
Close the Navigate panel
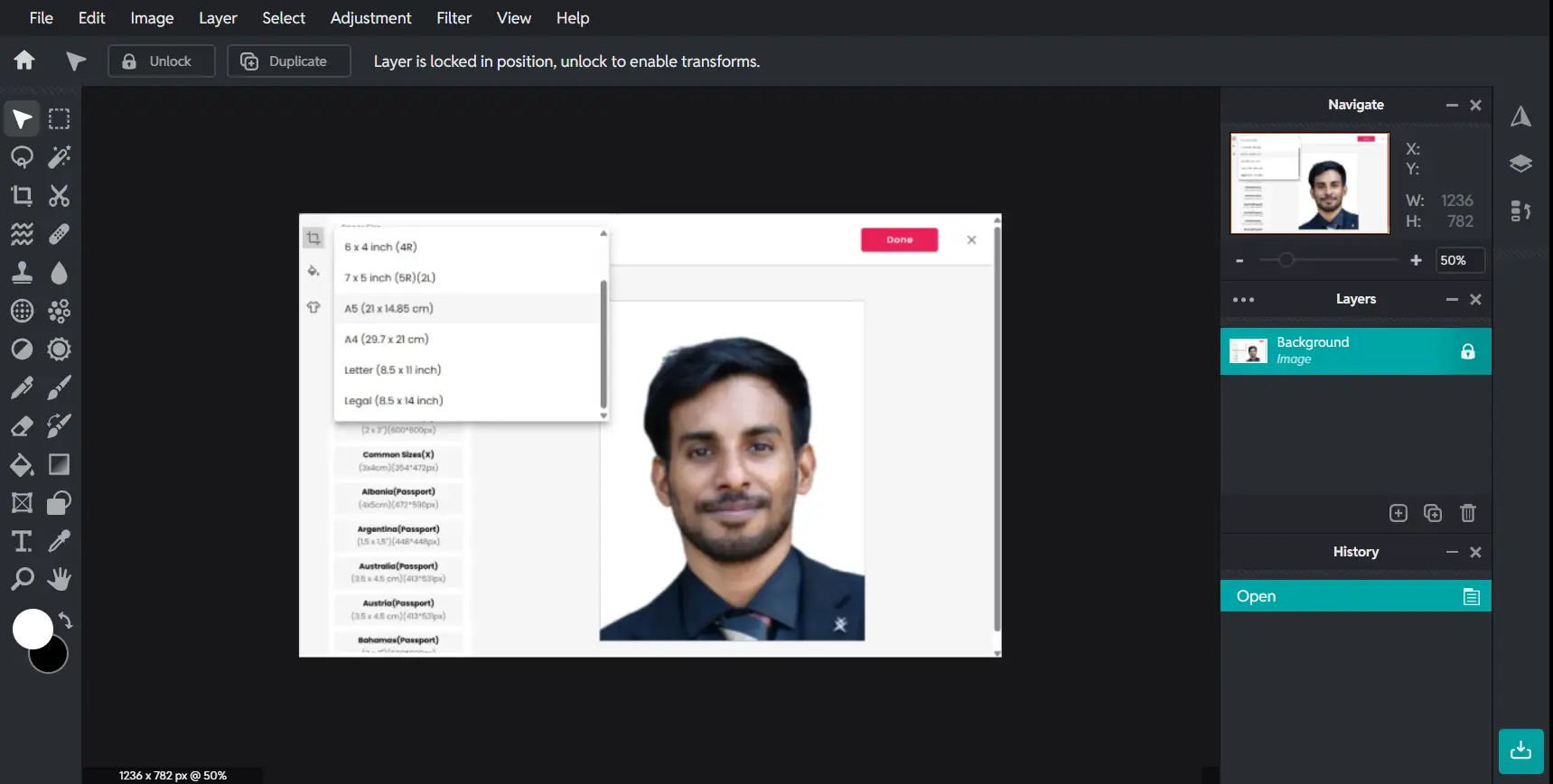pyautogui.click(x=1475, y=105)
